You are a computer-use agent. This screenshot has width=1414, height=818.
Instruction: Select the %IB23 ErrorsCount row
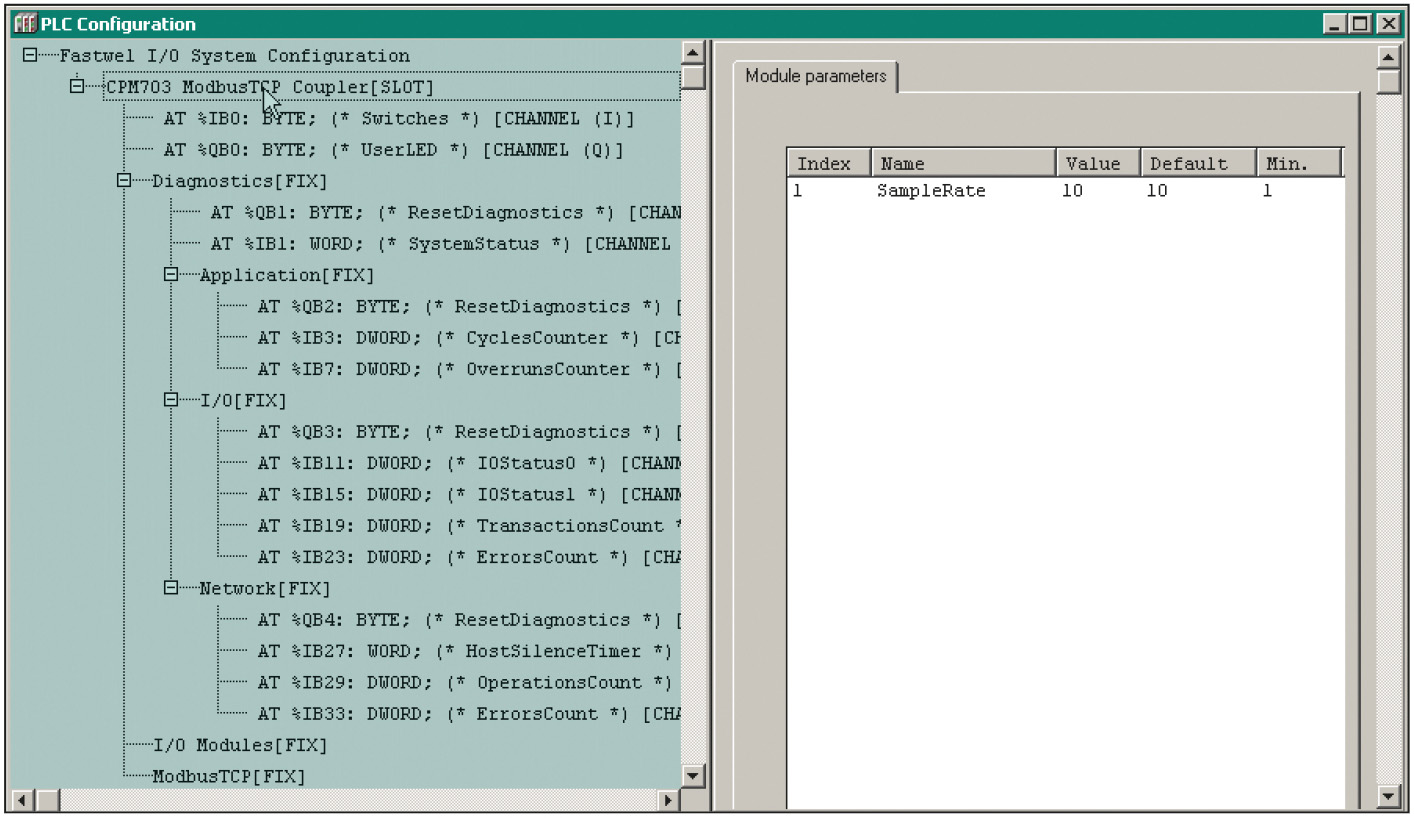pyautogui.click(x=468, y=557)
